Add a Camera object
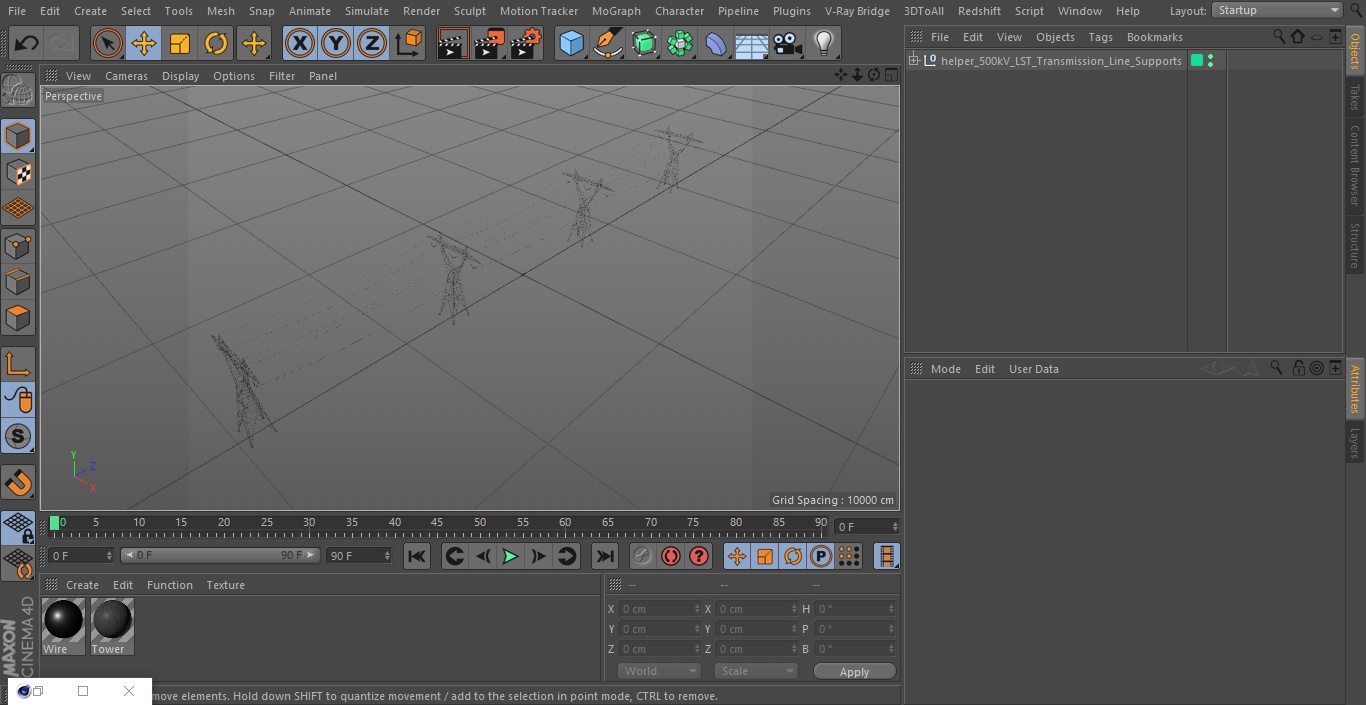1366x705 pixels. (x=788, y=44)
